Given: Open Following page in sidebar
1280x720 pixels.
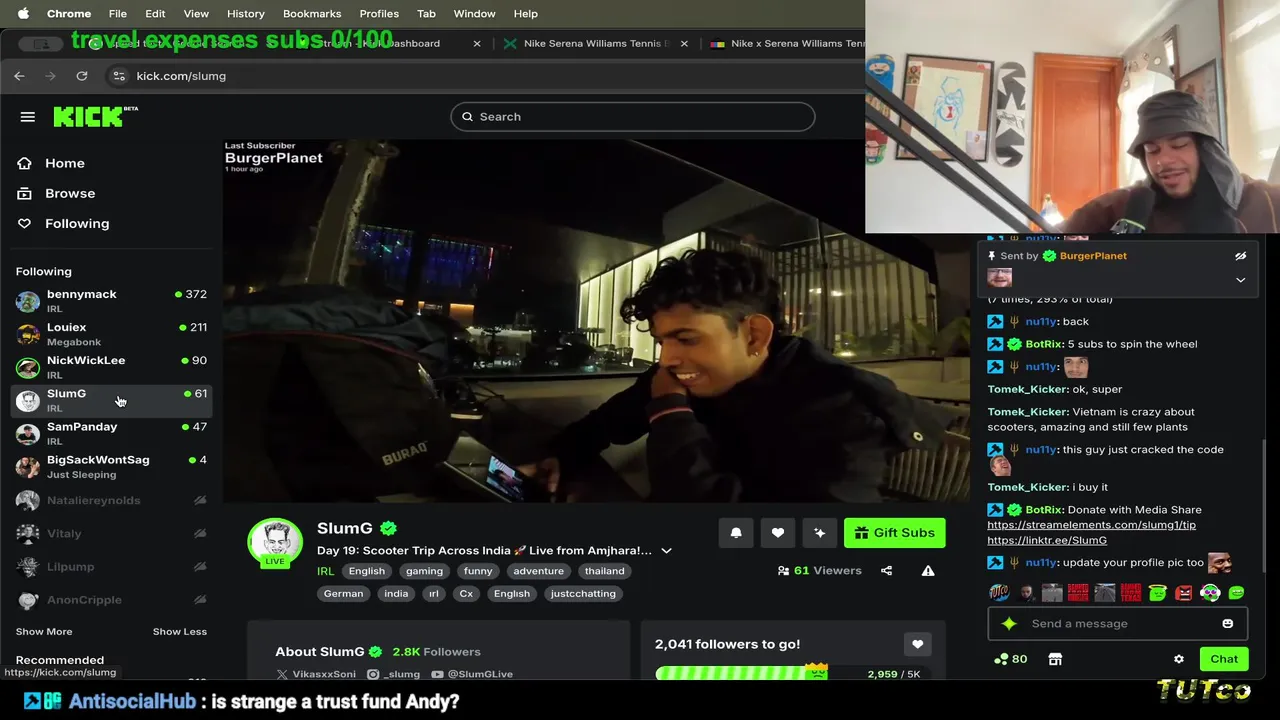Looking at the screenshot, I should pos(76,223).
